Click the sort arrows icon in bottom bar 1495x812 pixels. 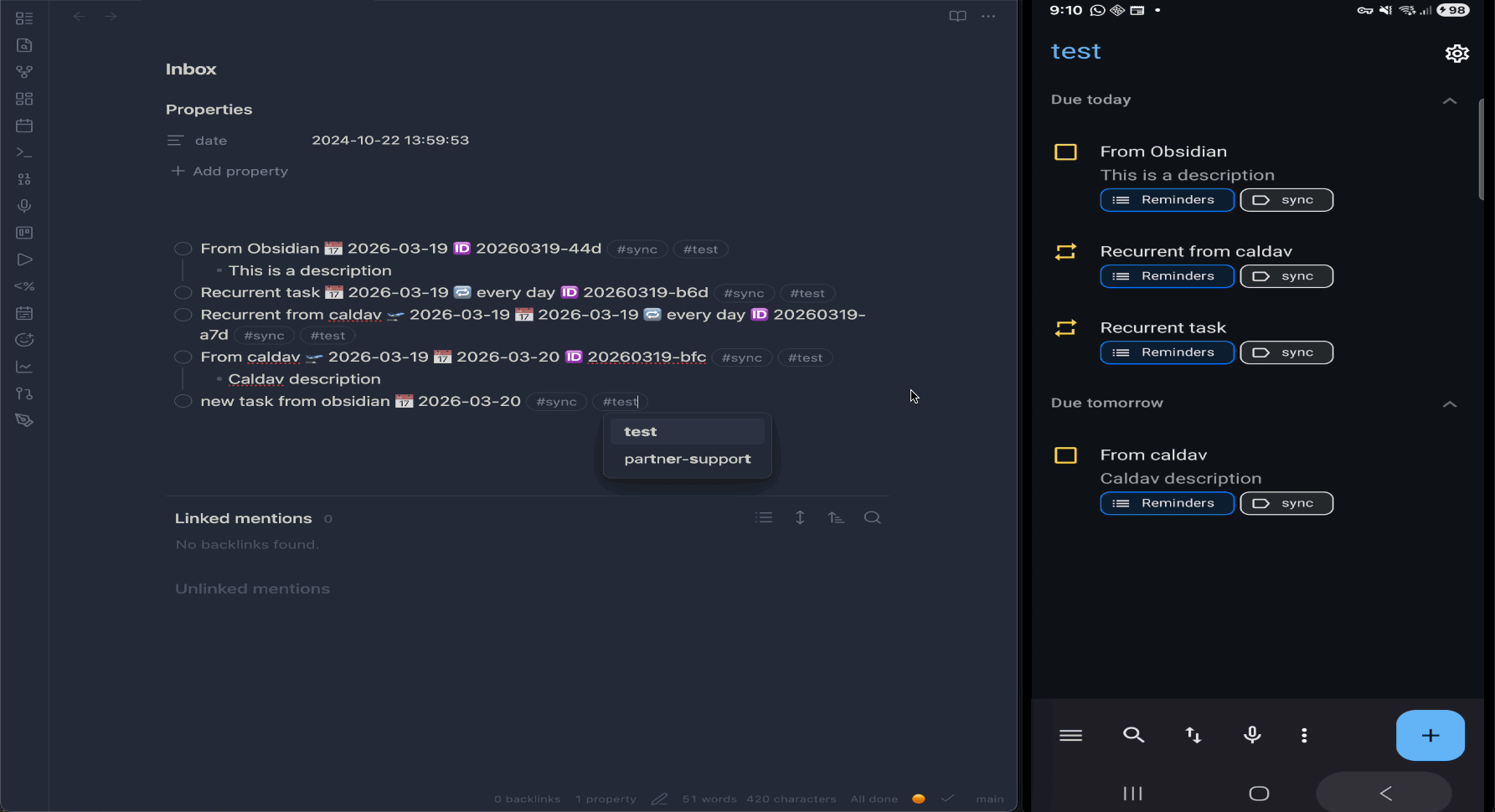[1193, 735]
